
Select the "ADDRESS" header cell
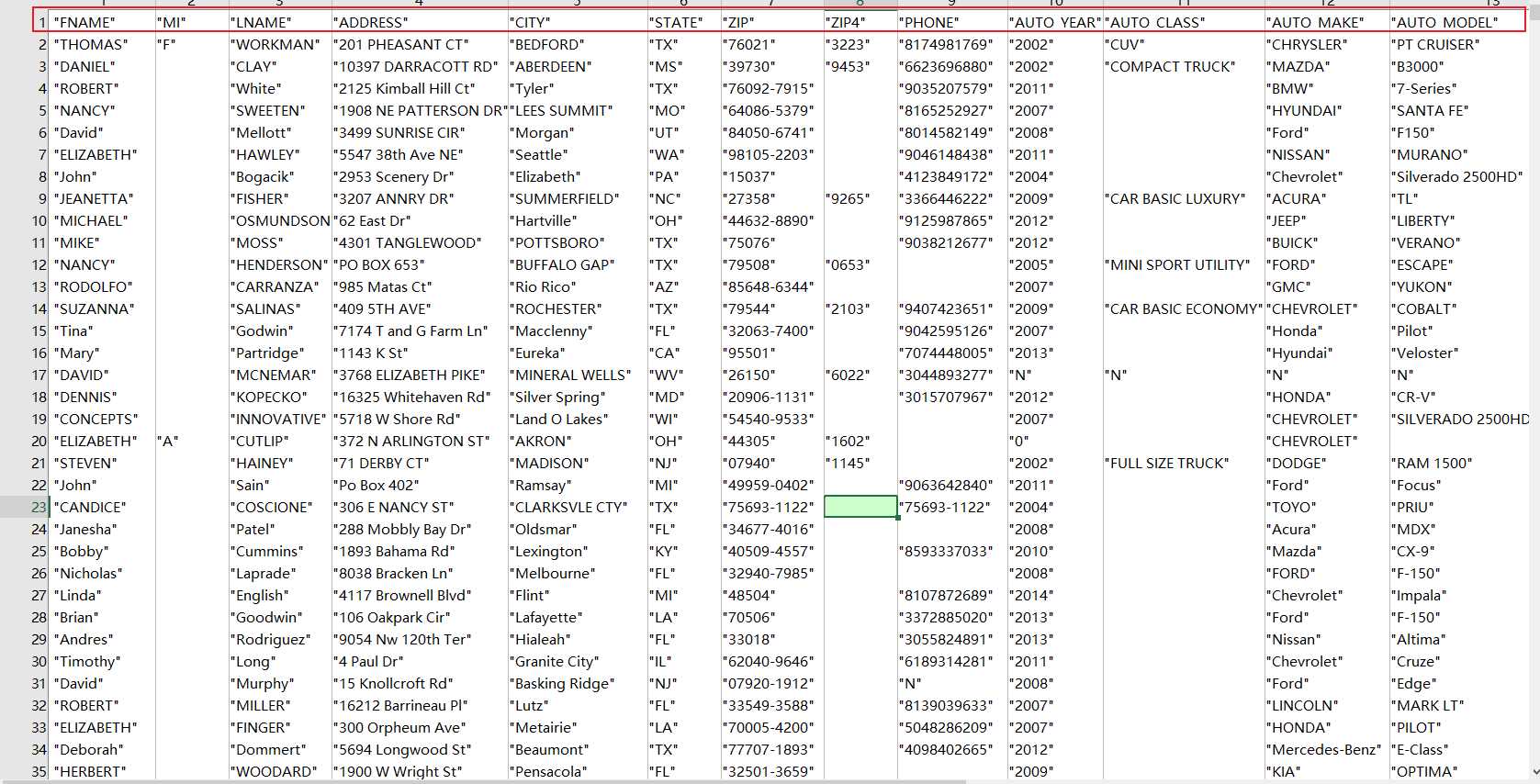[x=420, y=22]
